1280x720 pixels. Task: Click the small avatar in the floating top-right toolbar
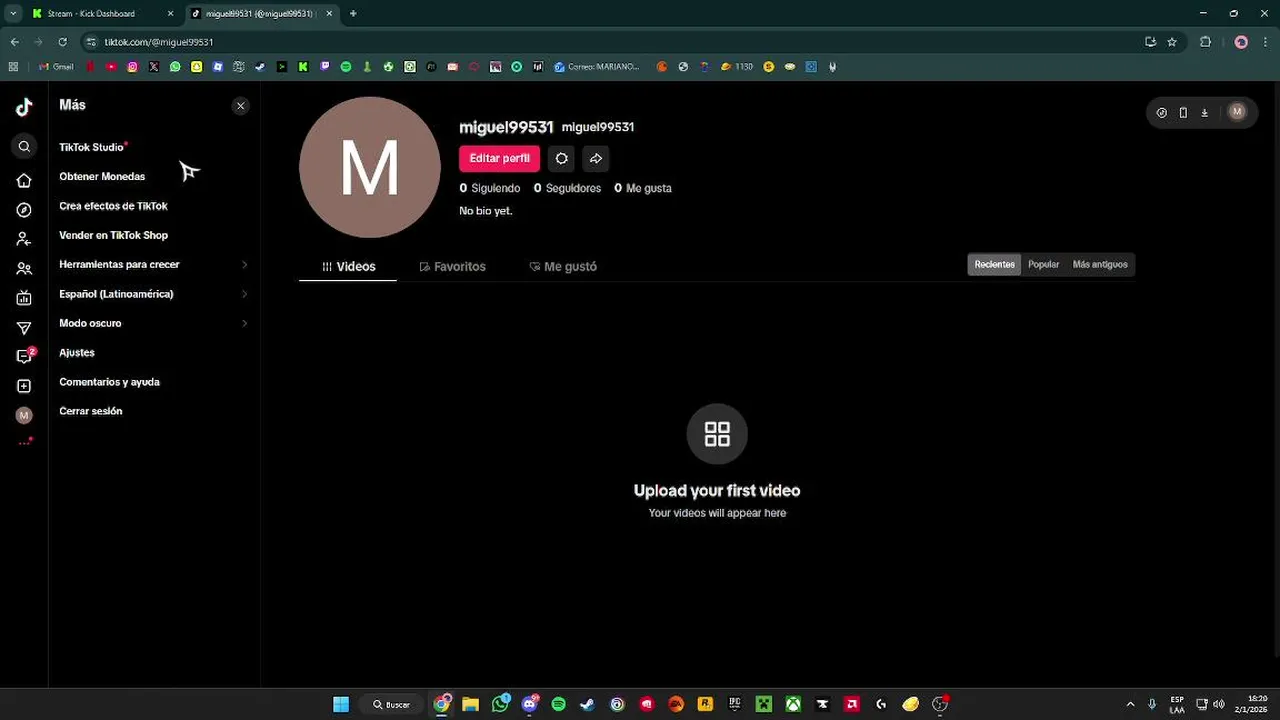tap(1237, 112)
